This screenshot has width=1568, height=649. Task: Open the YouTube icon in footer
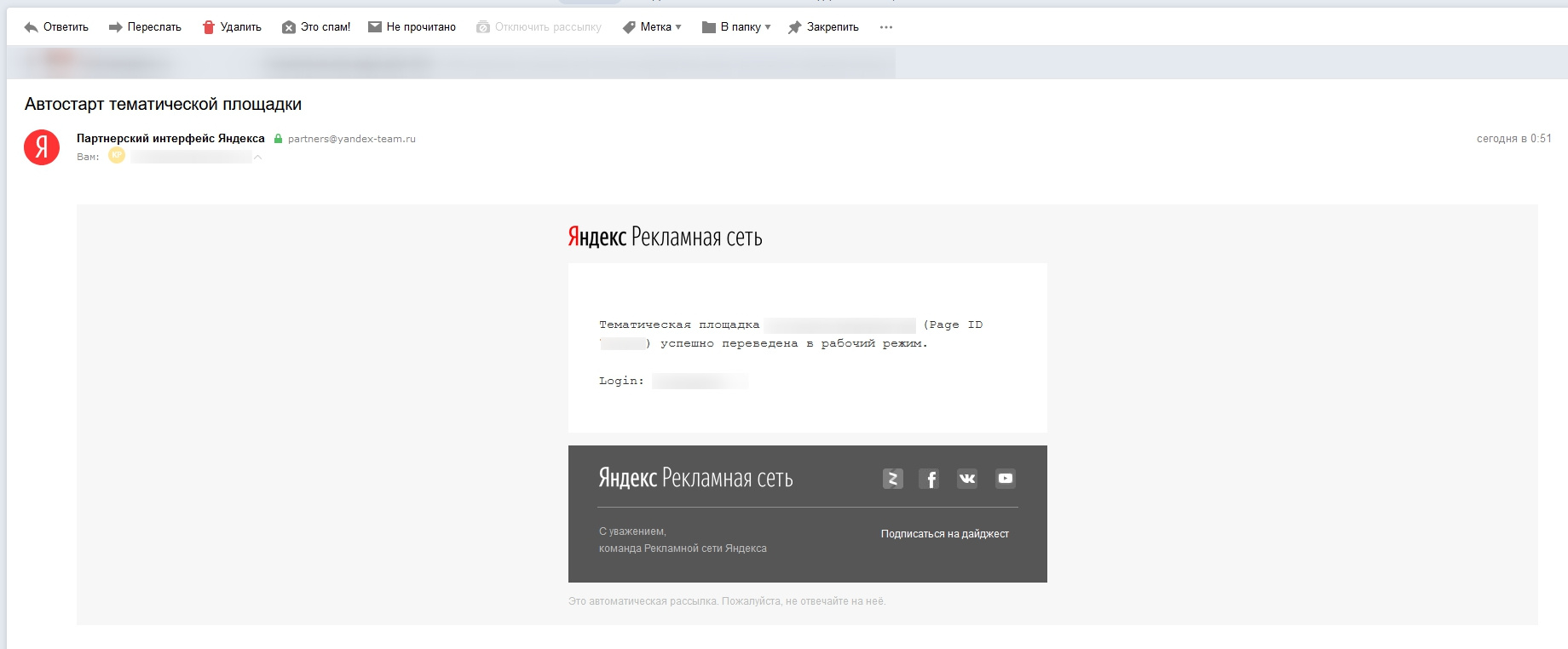[1006, 479]
